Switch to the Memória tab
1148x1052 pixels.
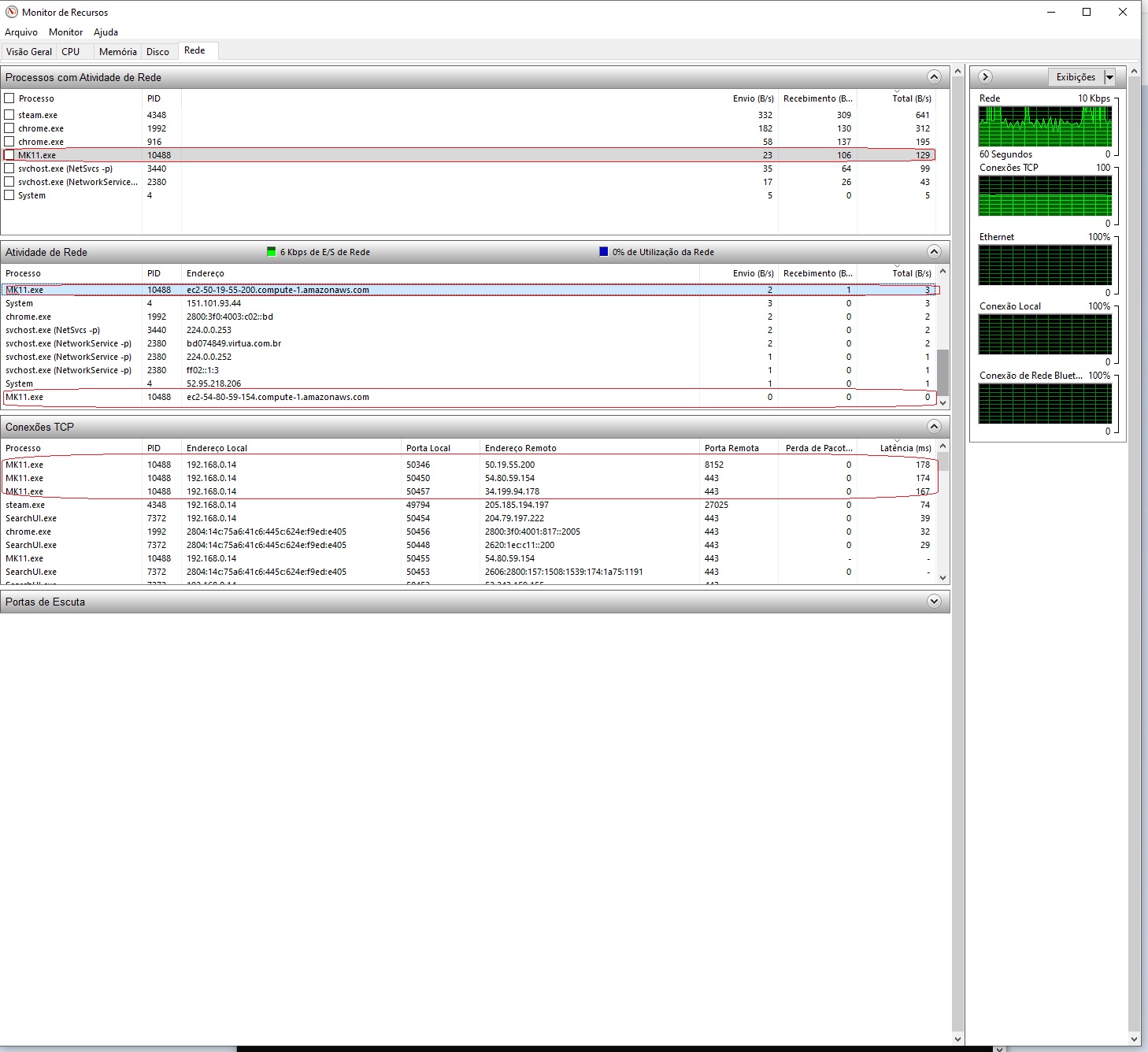click(x=118, y=52)
